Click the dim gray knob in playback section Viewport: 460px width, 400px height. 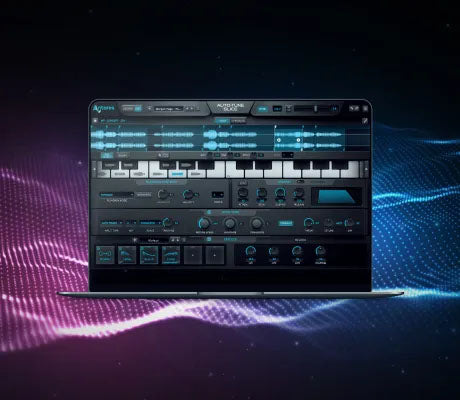point(163,194)
